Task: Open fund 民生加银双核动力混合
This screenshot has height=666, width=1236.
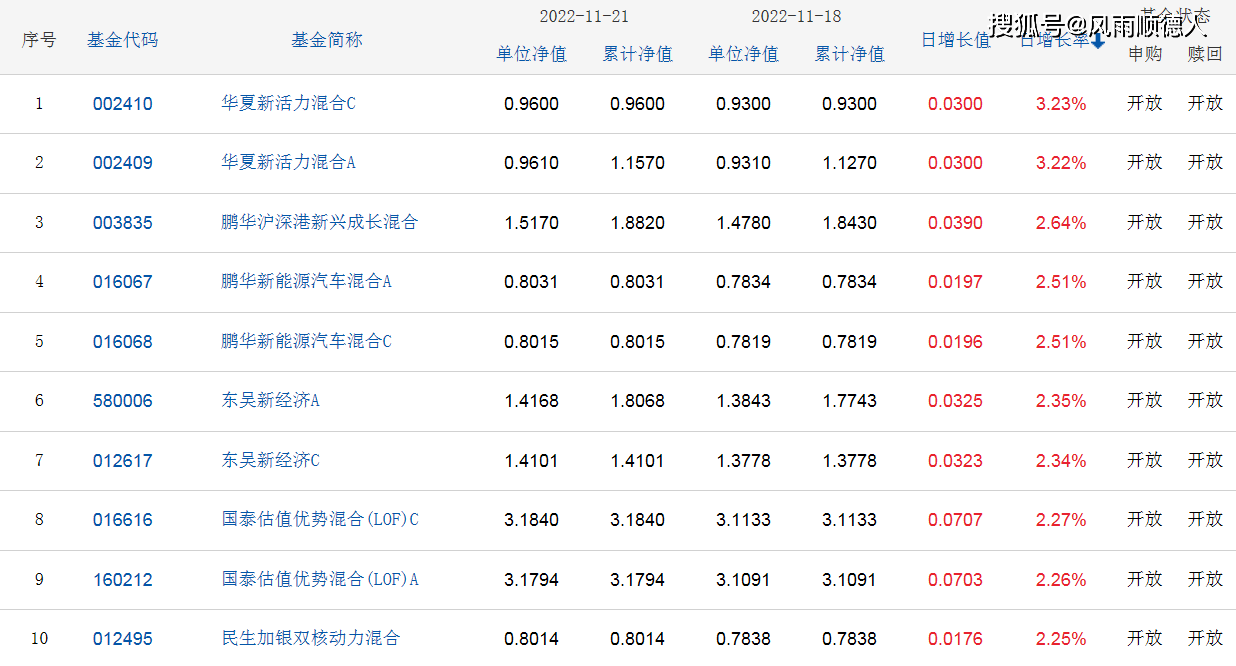Action: [310, 638]
